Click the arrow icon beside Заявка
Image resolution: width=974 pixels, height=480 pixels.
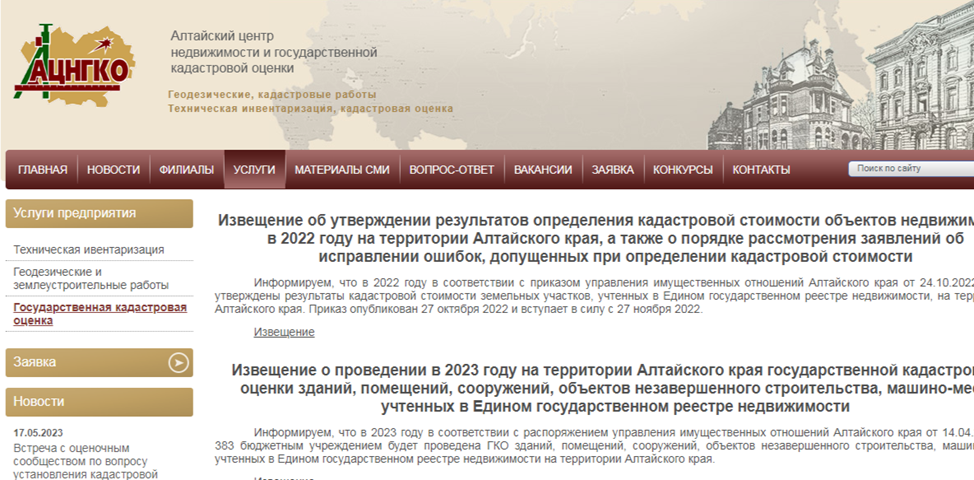(179, 362)
